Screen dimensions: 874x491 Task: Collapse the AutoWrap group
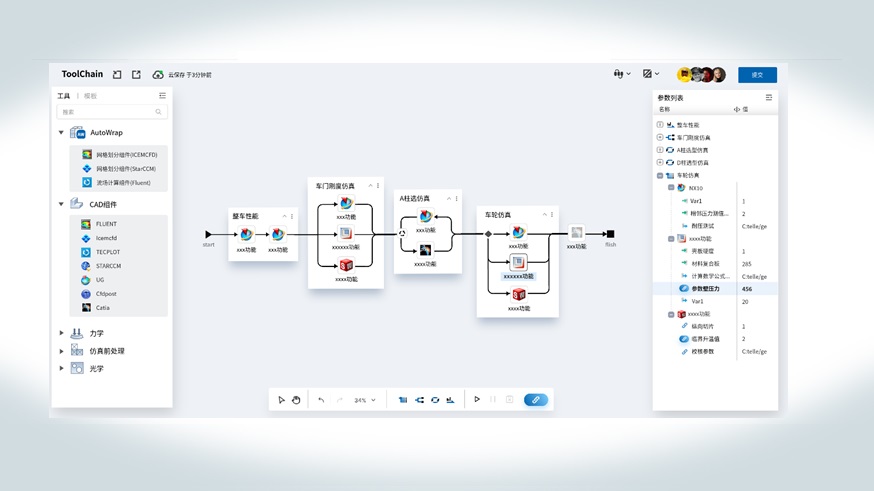point(62,133)
